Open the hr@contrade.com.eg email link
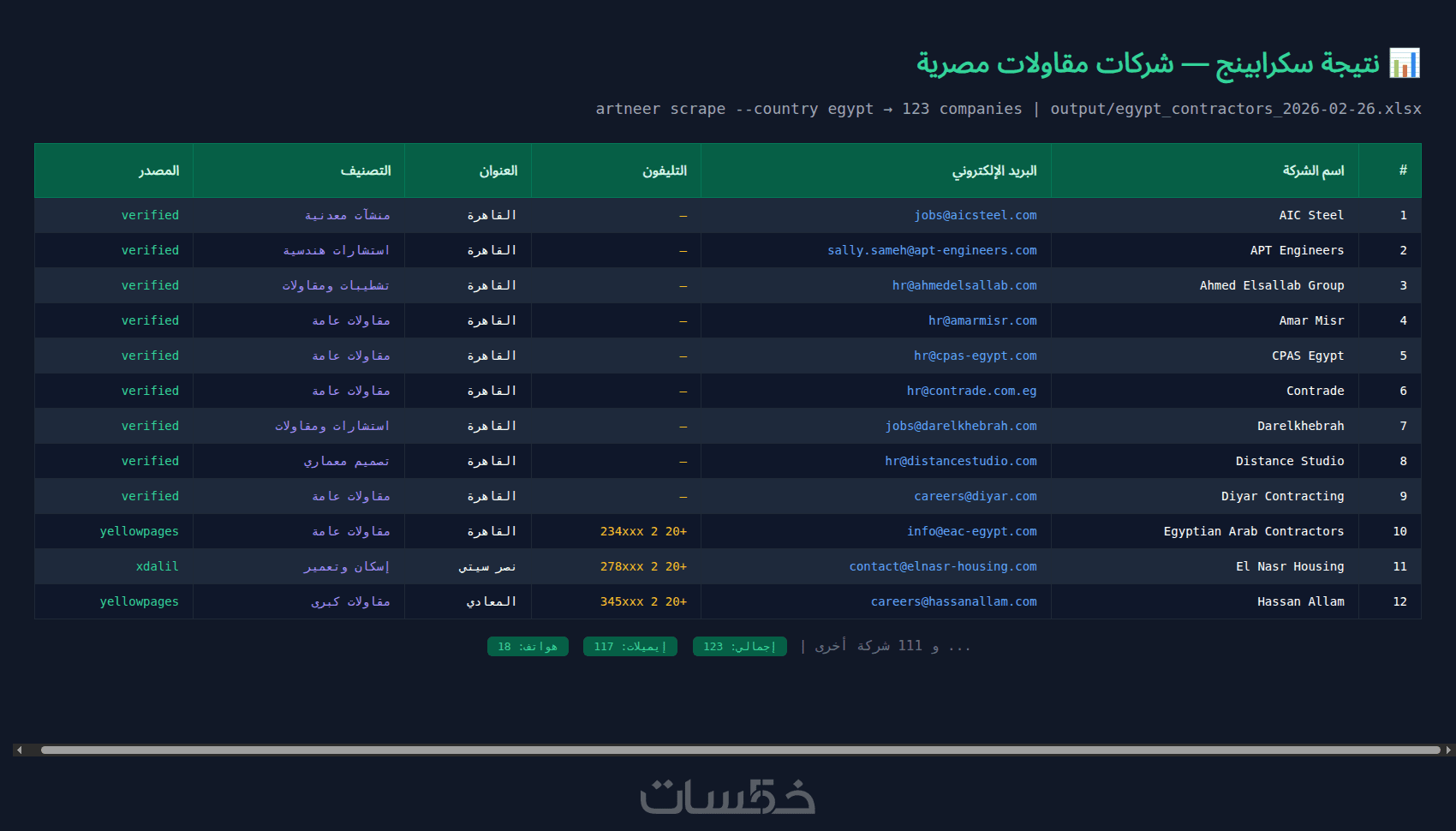The height and width of the screenshot is (831, 1456). coord(971,391)
